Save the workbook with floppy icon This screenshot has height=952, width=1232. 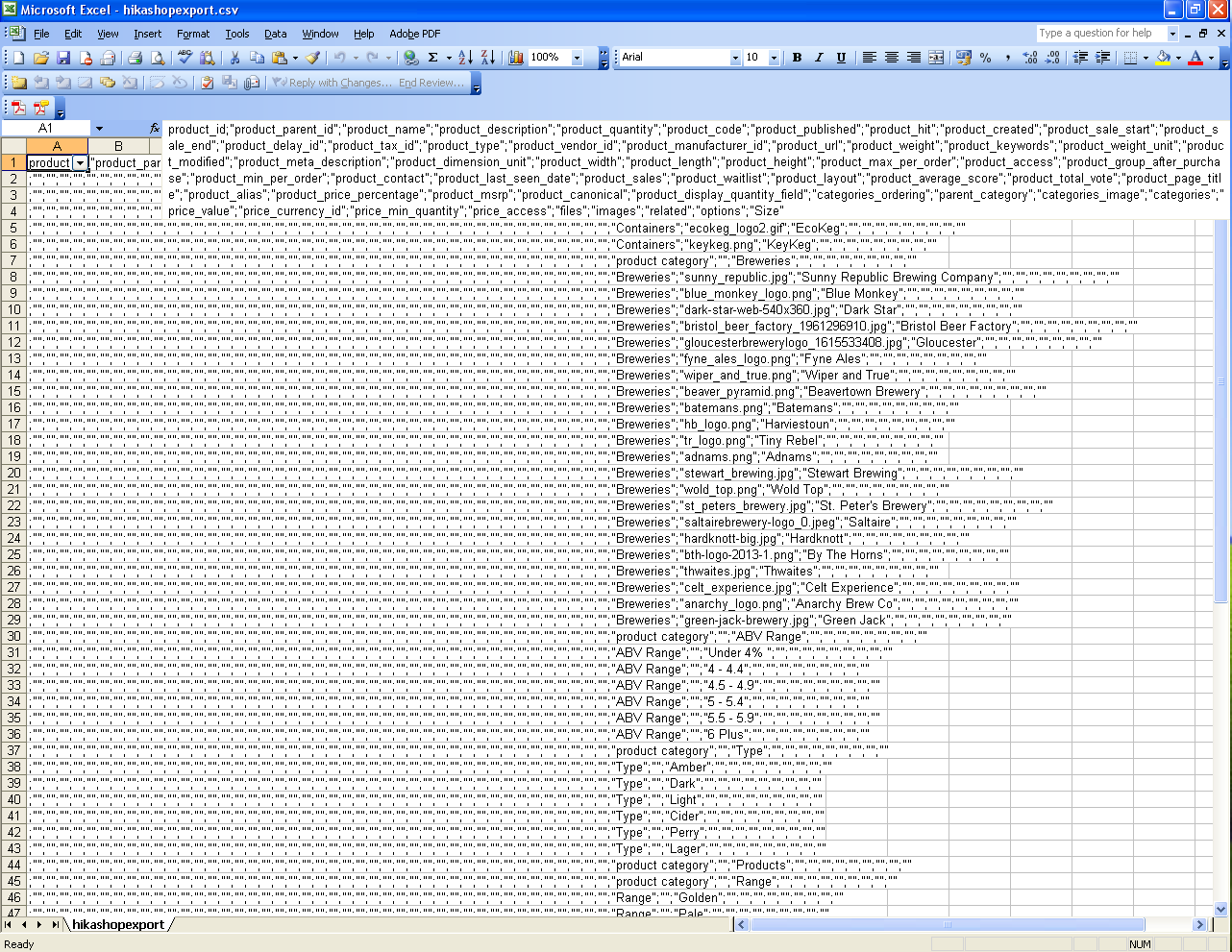tap(63, 58)
